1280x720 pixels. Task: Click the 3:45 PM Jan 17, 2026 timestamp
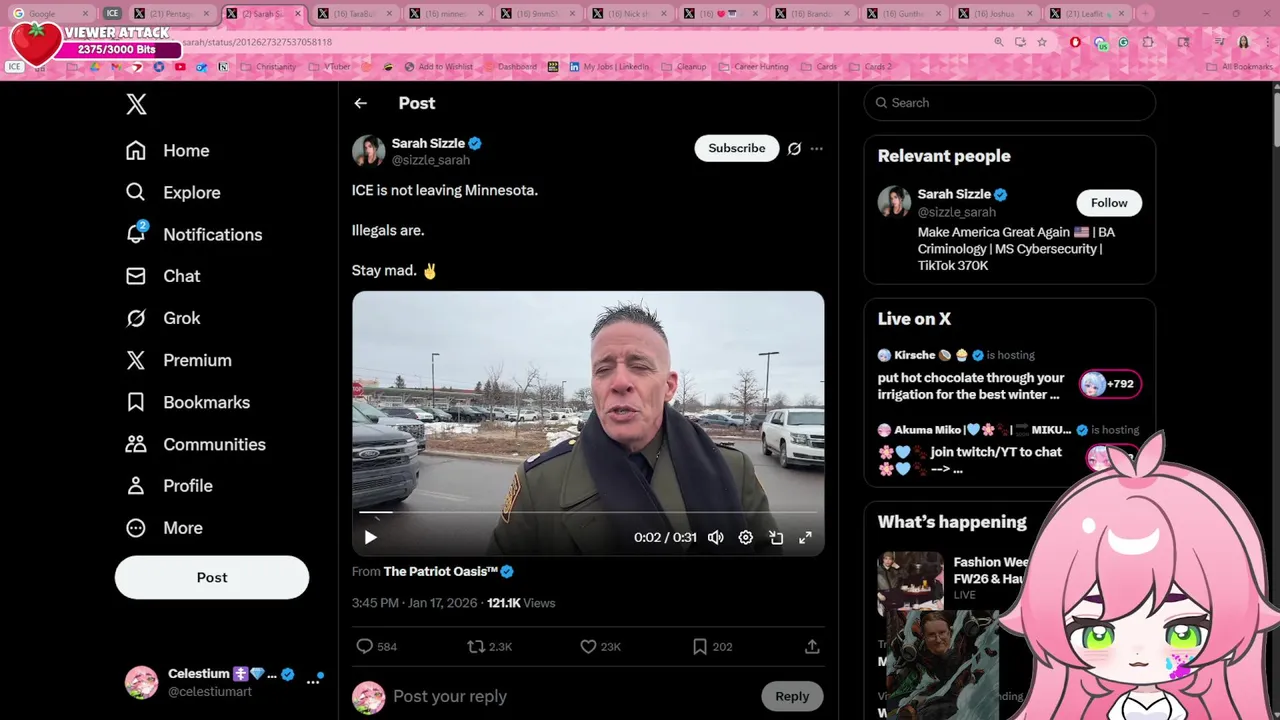click(414, 603)
